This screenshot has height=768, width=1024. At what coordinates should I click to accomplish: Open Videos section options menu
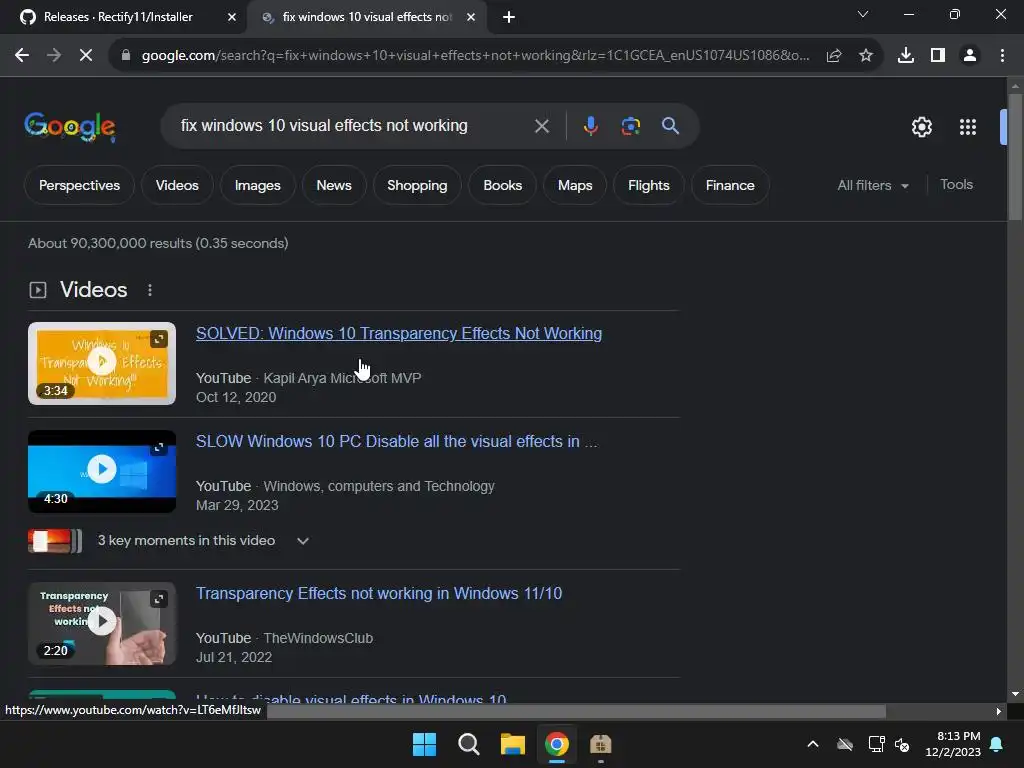(150, 290)
